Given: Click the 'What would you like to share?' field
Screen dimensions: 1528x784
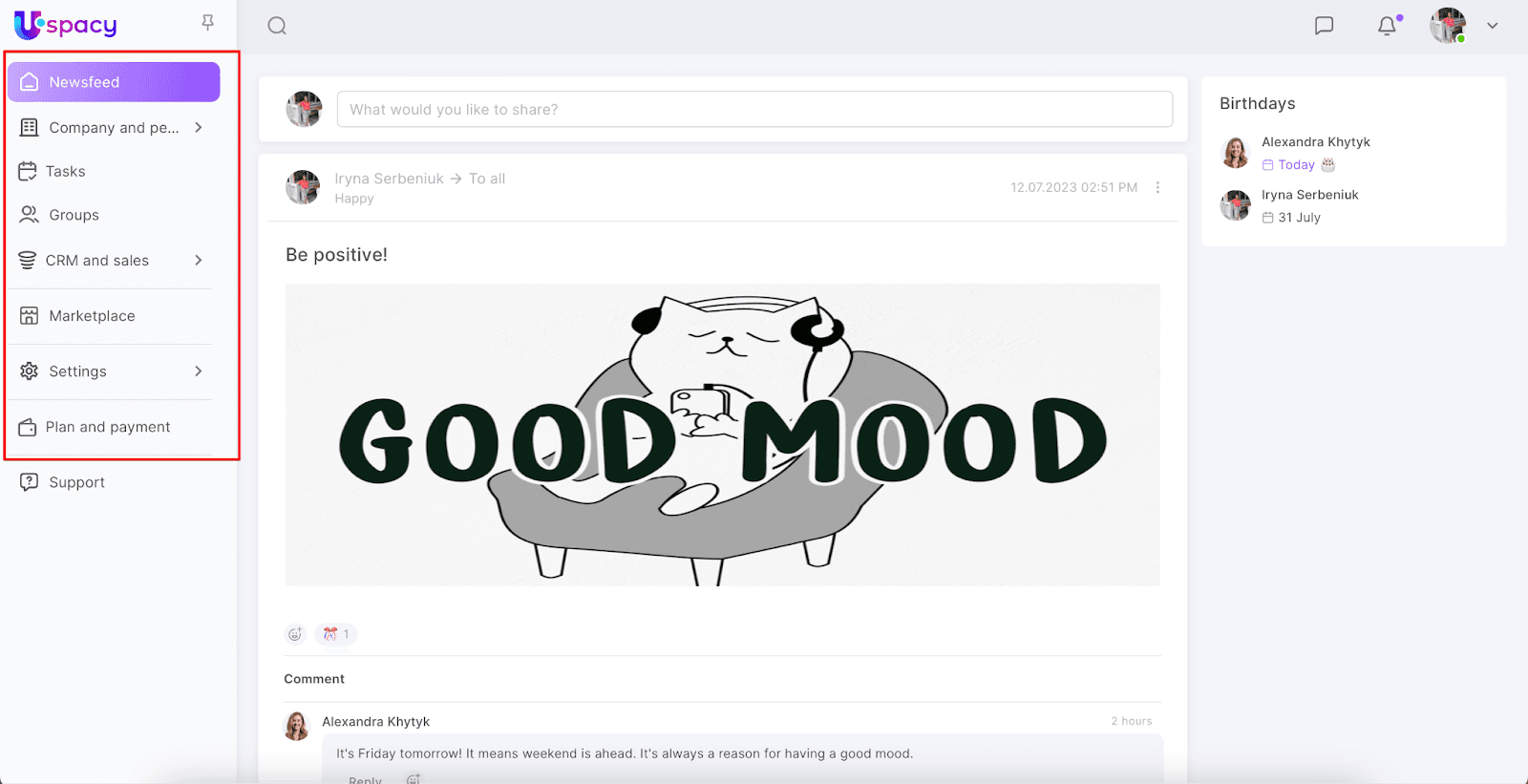Looking at the screenshot, I should 754,109.
